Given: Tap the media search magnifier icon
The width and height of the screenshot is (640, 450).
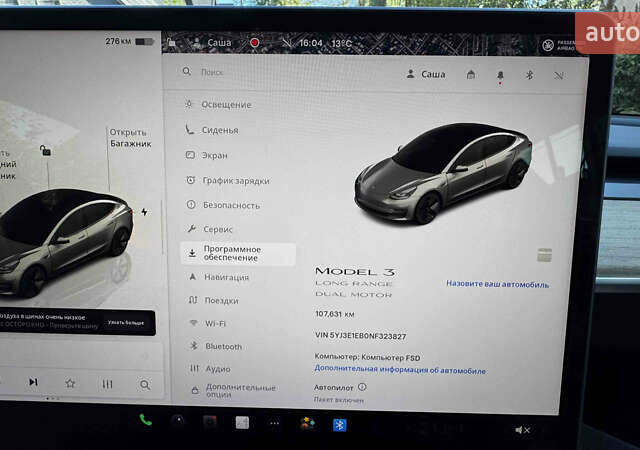Looking at the screenshot, I should (x=145, y=384).
